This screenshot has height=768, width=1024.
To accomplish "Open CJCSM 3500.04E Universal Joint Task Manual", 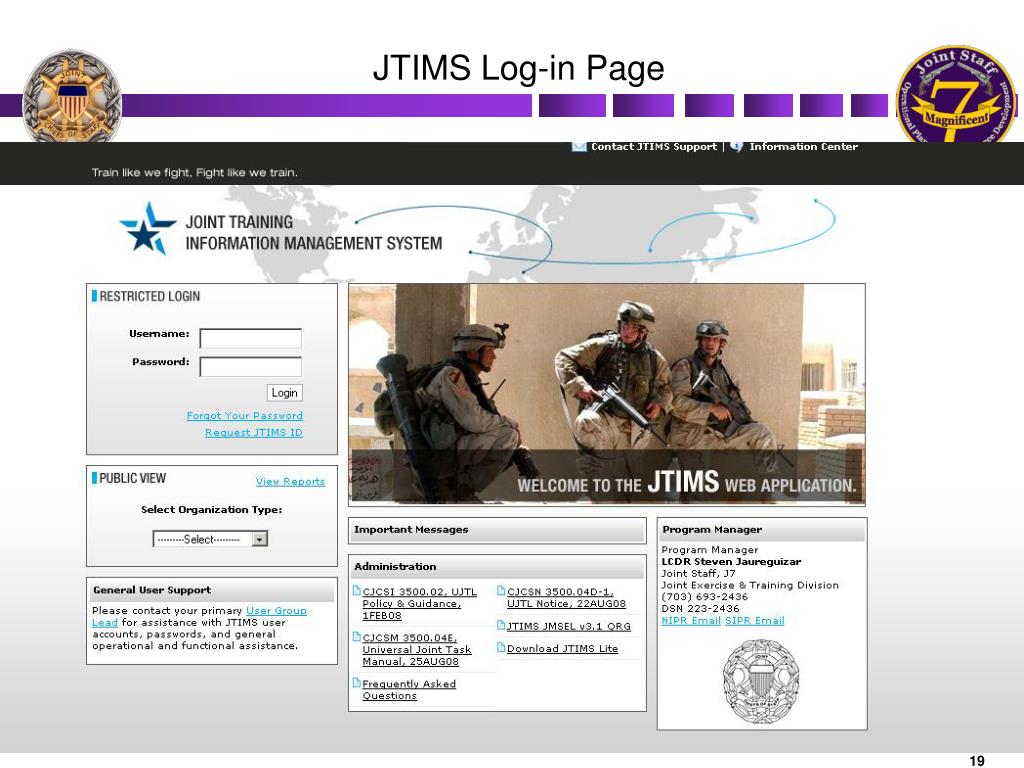I will 417,650.
